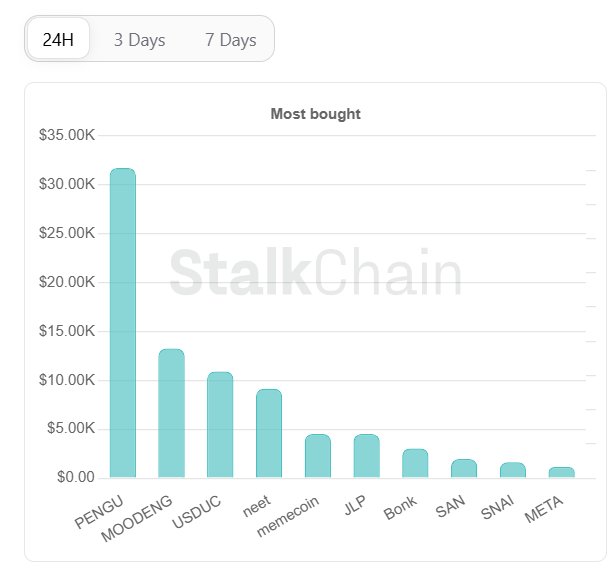Image resolution: width=614 pixels, height=578 pixels.
Task: Click the PENGU bar in the chart
Action: (x=122, y=323)
